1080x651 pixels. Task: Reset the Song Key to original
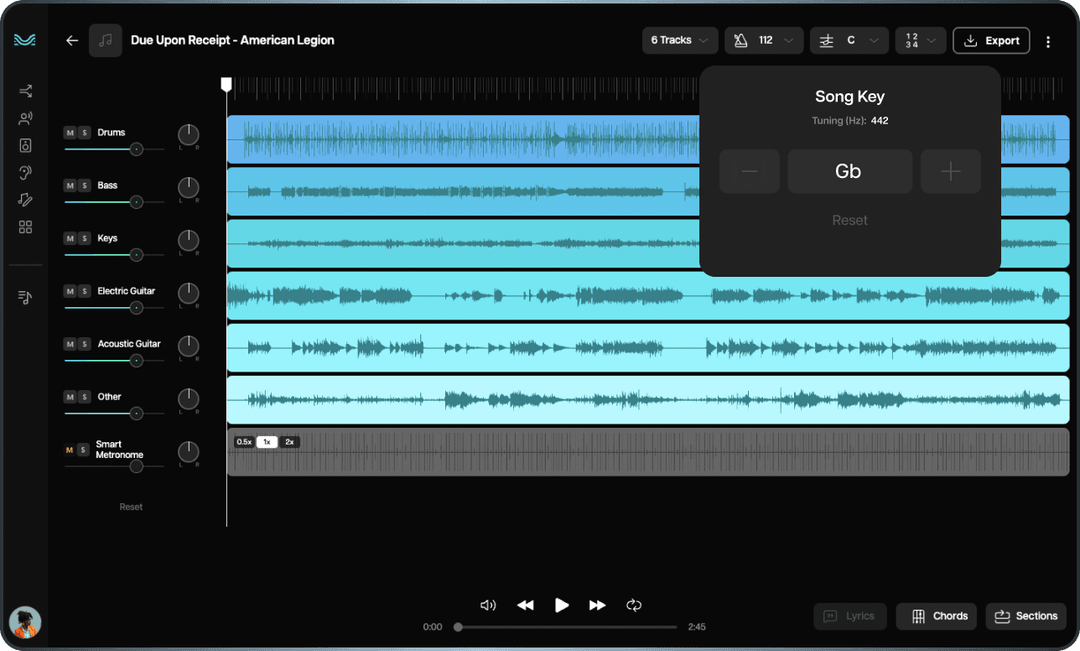point(849,220)
